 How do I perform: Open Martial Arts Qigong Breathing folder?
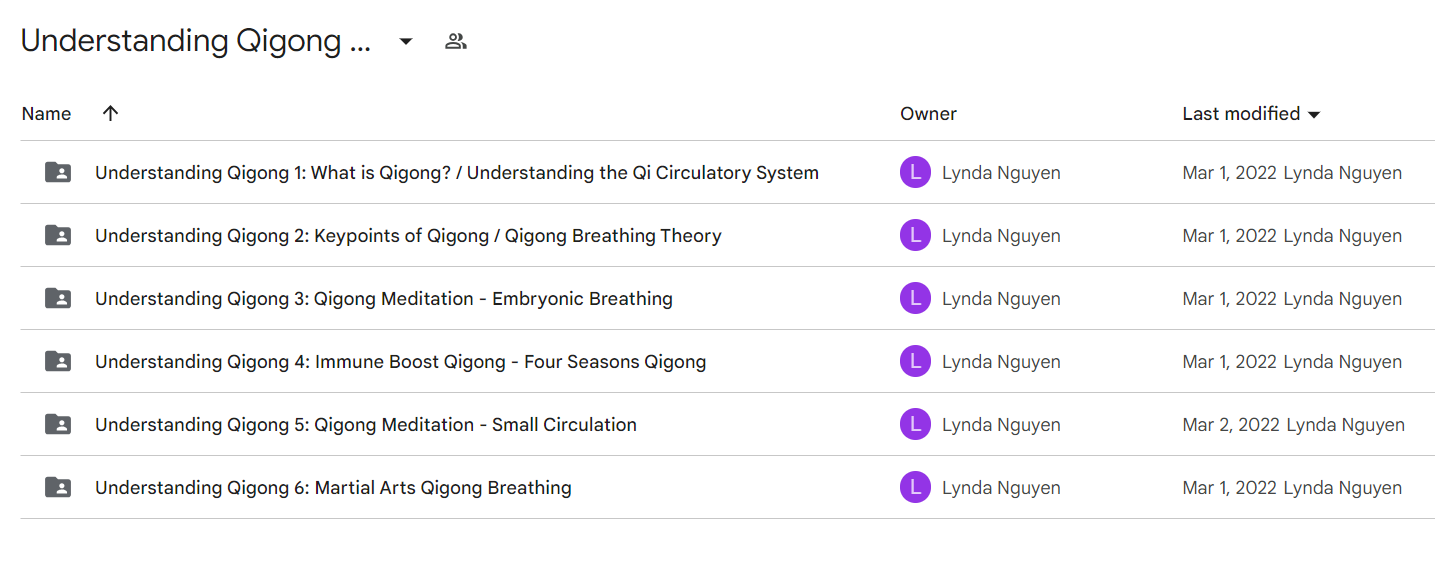333,487
